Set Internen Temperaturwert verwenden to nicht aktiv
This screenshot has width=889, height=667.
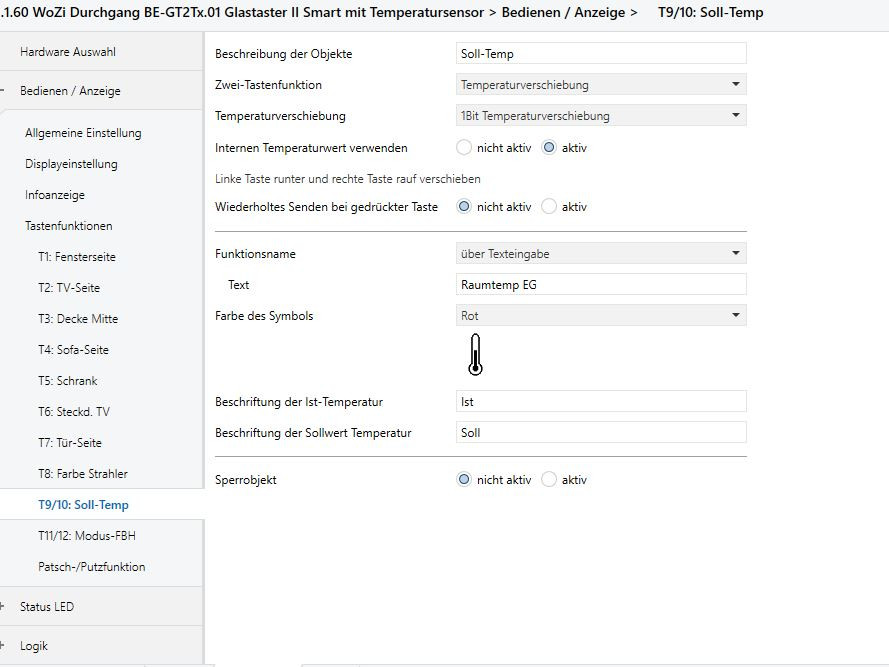464,147
